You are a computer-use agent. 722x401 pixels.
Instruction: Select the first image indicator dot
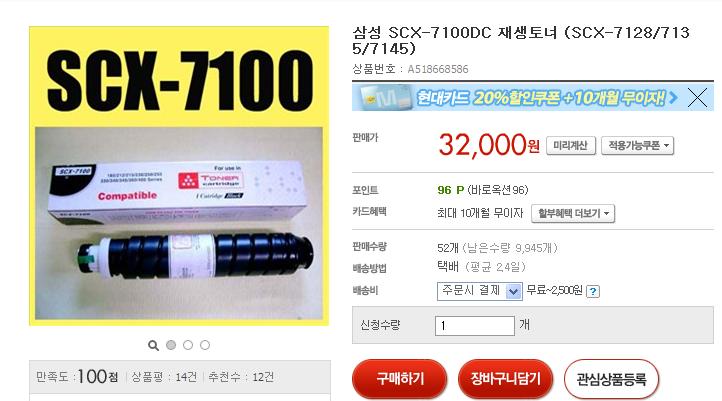tap(171, 345)
